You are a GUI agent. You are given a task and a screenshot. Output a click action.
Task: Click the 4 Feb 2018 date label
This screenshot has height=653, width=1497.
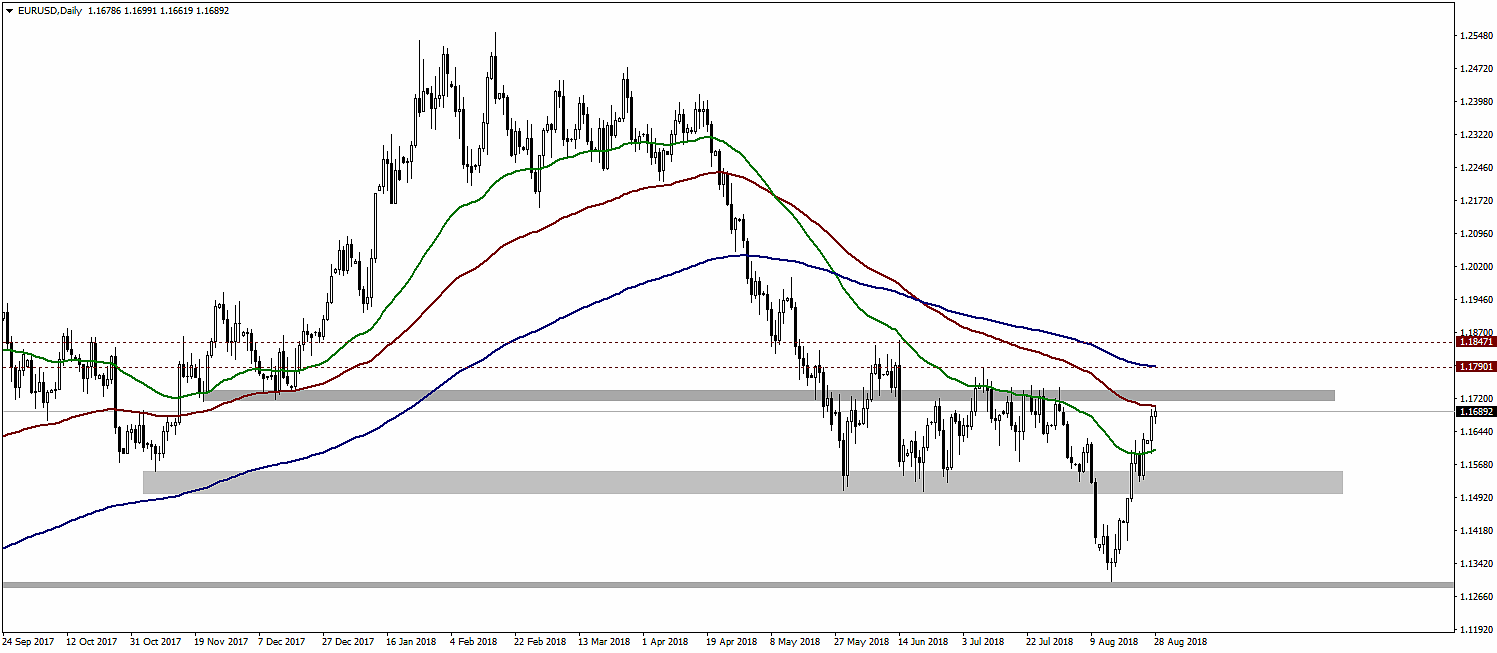coord(474,642)
